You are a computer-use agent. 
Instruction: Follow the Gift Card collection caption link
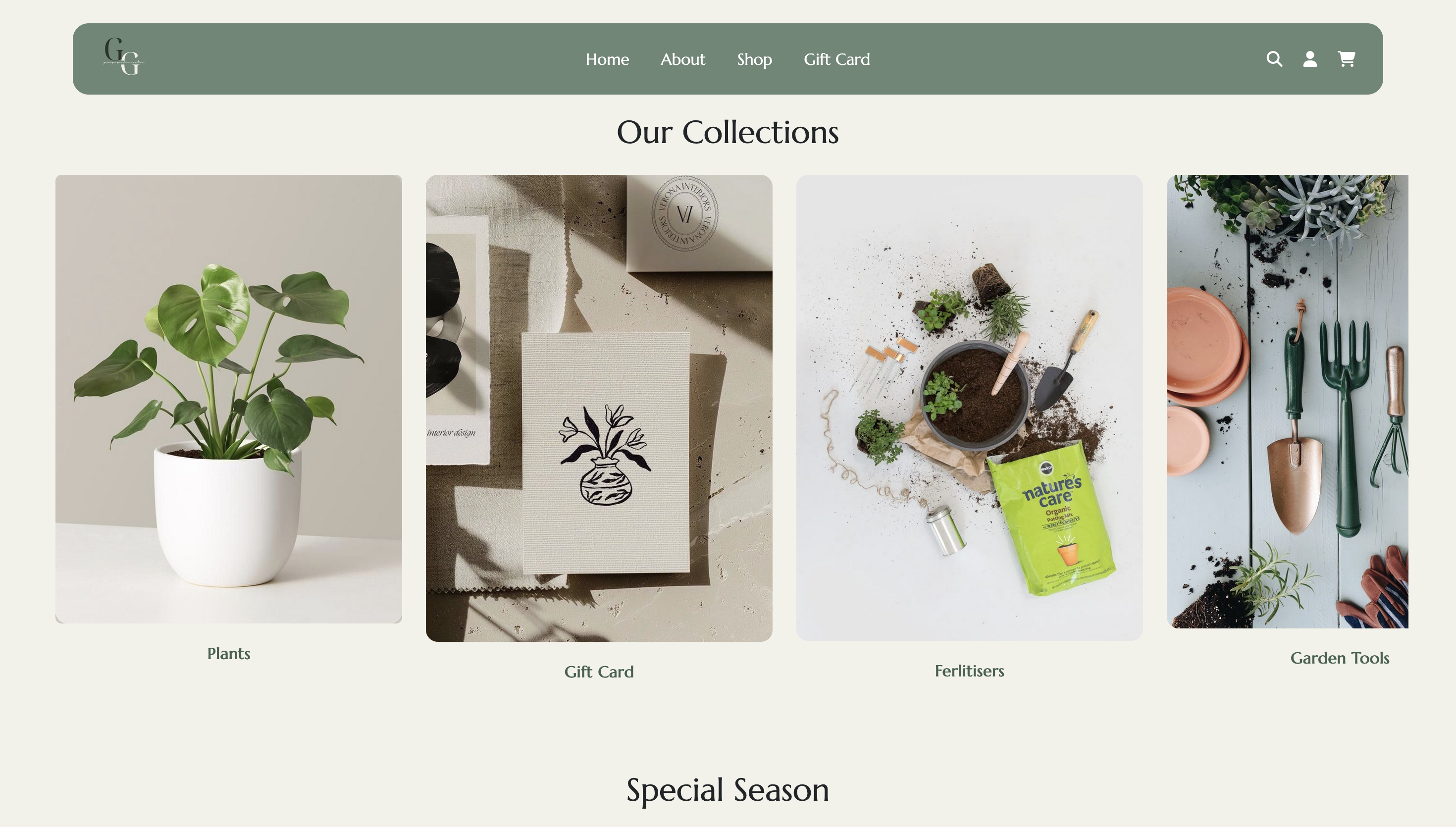tap(599, 672)
